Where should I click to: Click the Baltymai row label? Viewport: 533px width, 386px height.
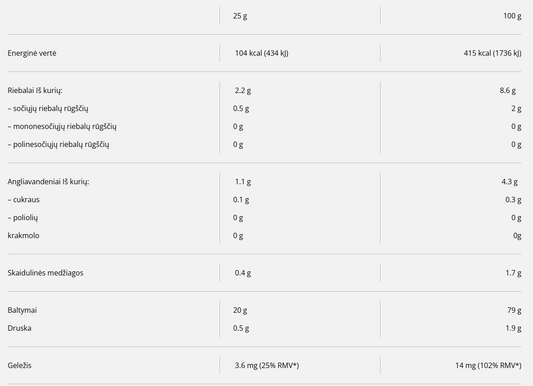[x=22, y=310]
